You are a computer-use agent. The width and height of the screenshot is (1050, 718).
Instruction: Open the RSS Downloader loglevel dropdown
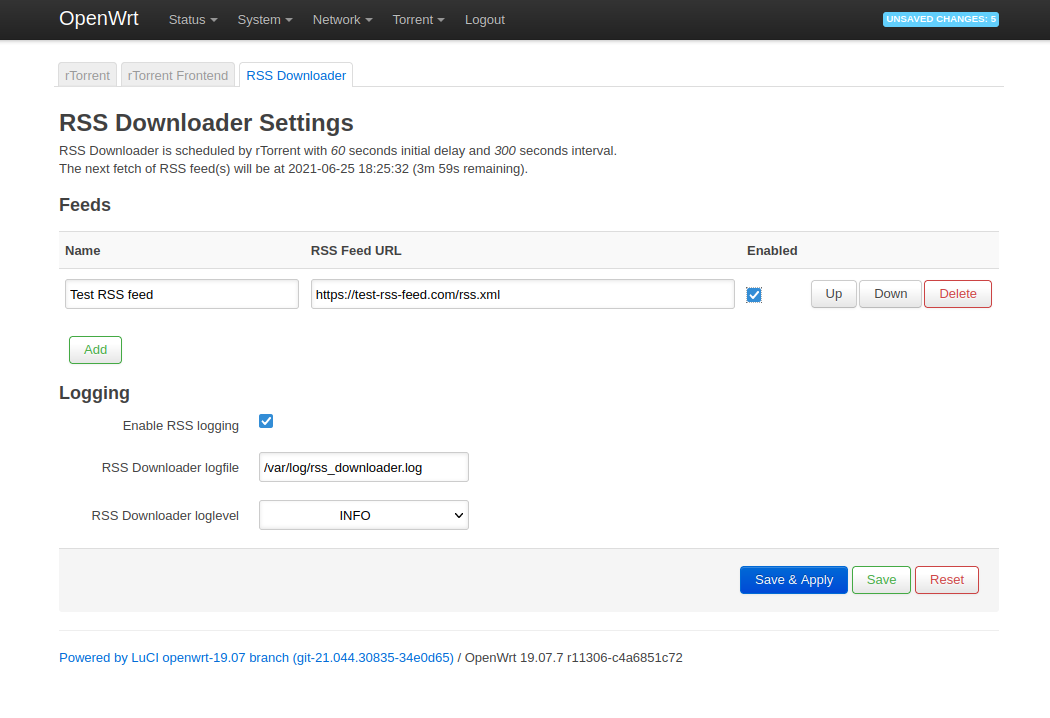click(364, 516)
